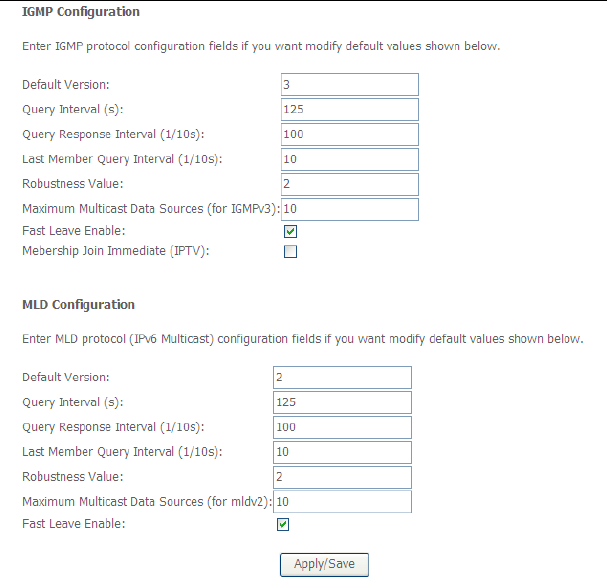Click the Apply/Save button
The width and height of the screenshot is (607, 579).
click(324, 564)
